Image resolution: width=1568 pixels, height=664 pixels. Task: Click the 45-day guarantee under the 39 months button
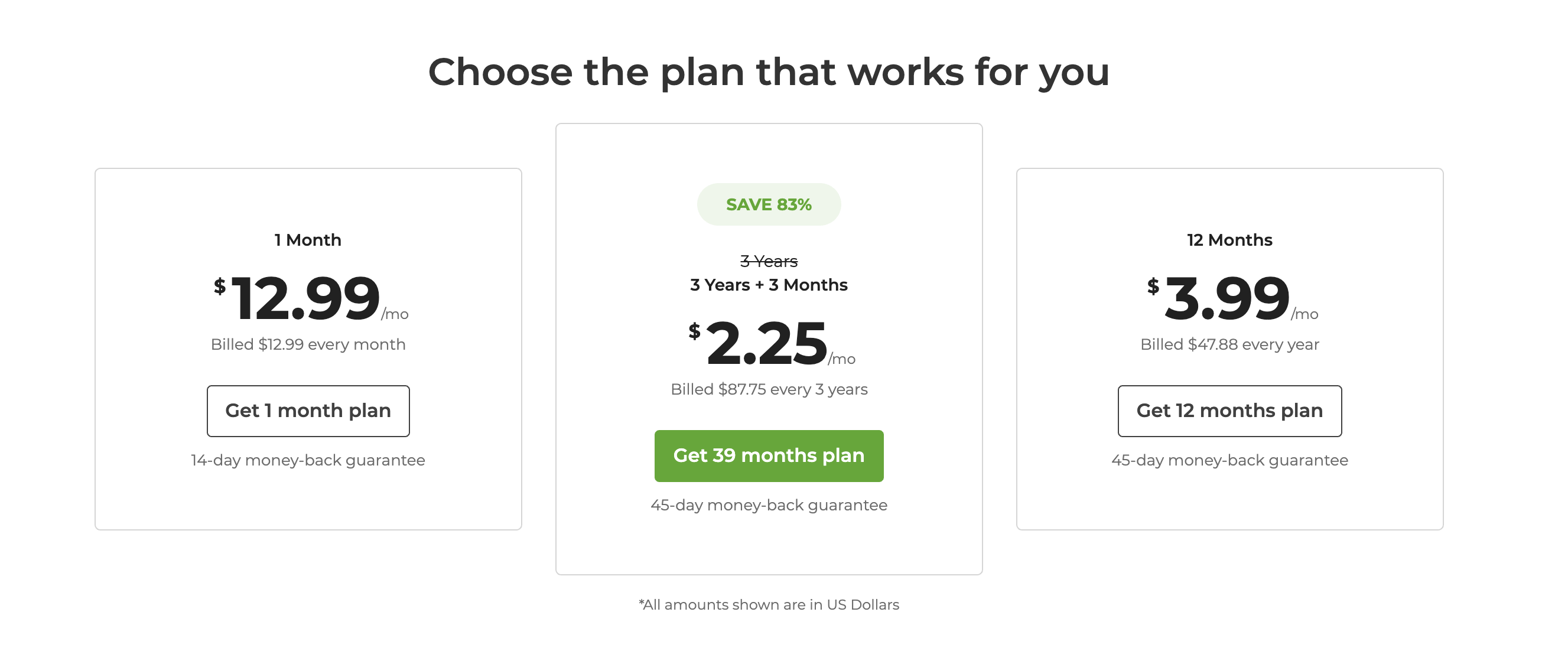(x=768, y=505)
